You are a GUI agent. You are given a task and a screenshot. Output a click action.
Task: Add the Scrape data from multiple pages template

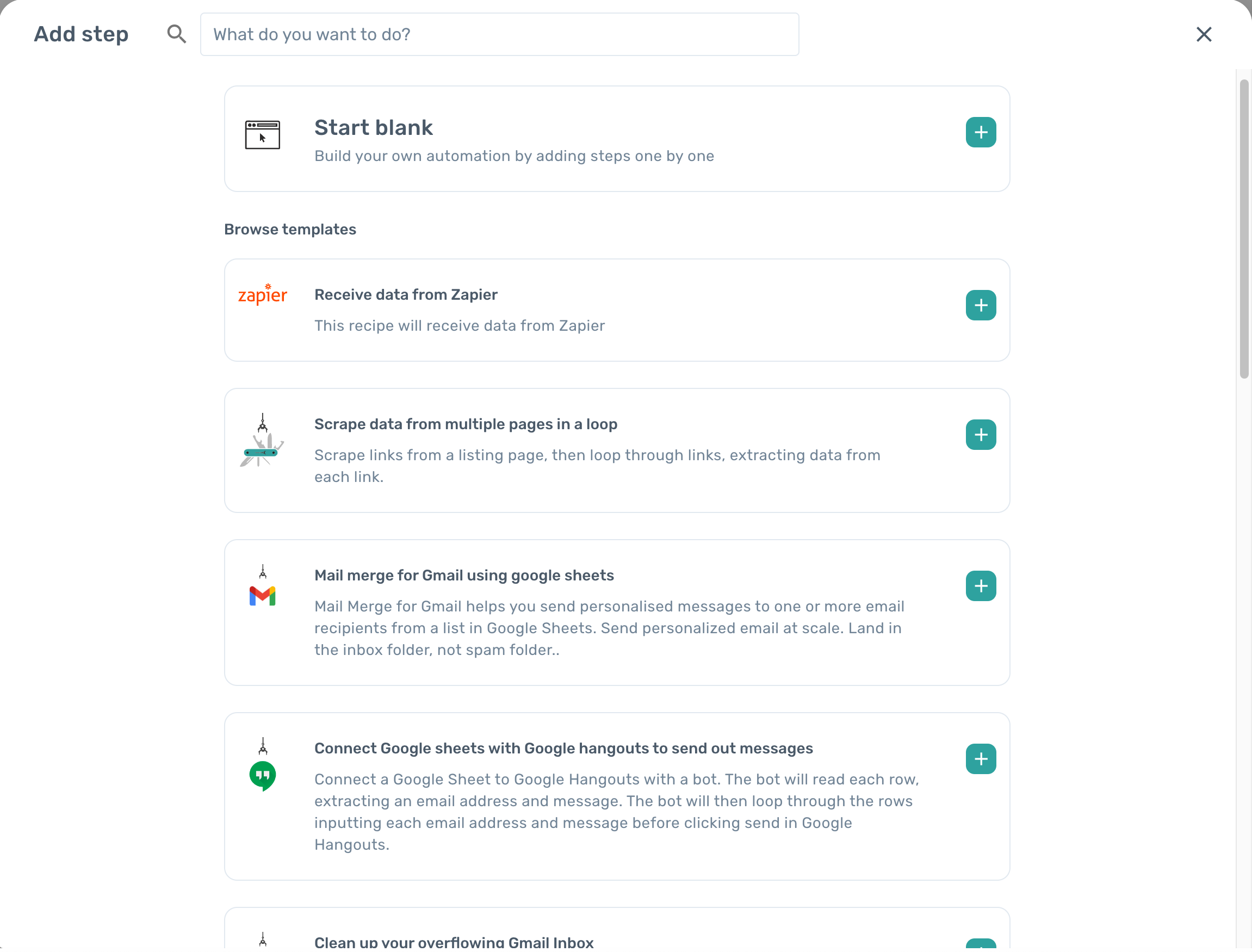981,435
